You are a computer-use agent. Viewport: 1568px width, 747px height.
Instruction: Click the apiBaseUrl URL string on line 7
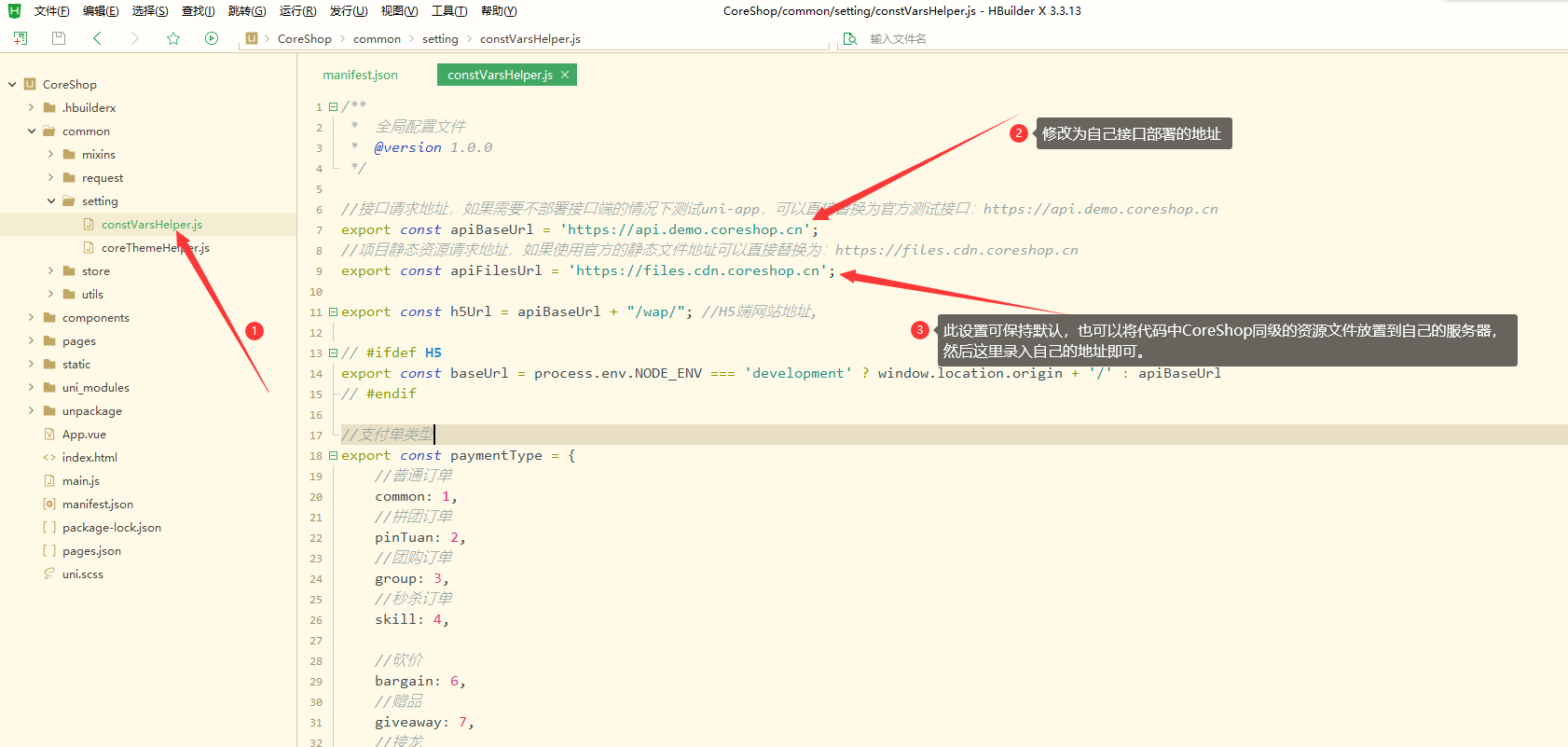[685, 230]
